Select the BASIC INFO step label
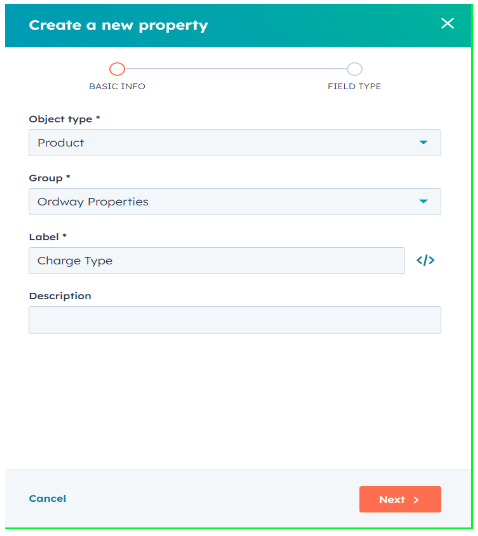Image resolution: width=478 pixels, height=536 pixels. (117, 86)
